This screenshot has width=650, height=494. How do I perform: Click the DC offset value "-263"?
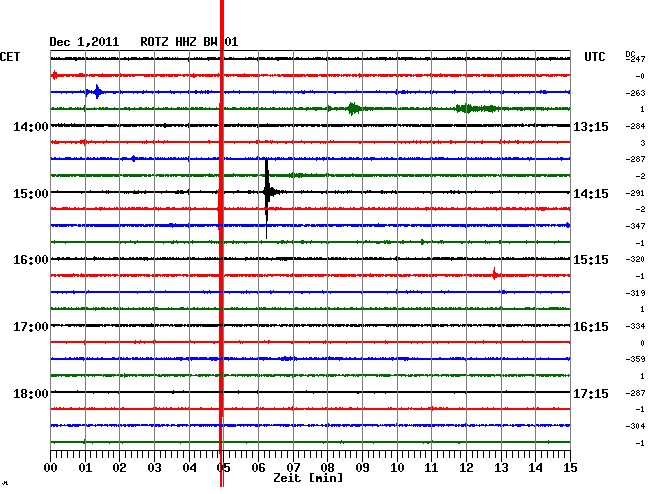pyautogui.click(x=635, y=93)
